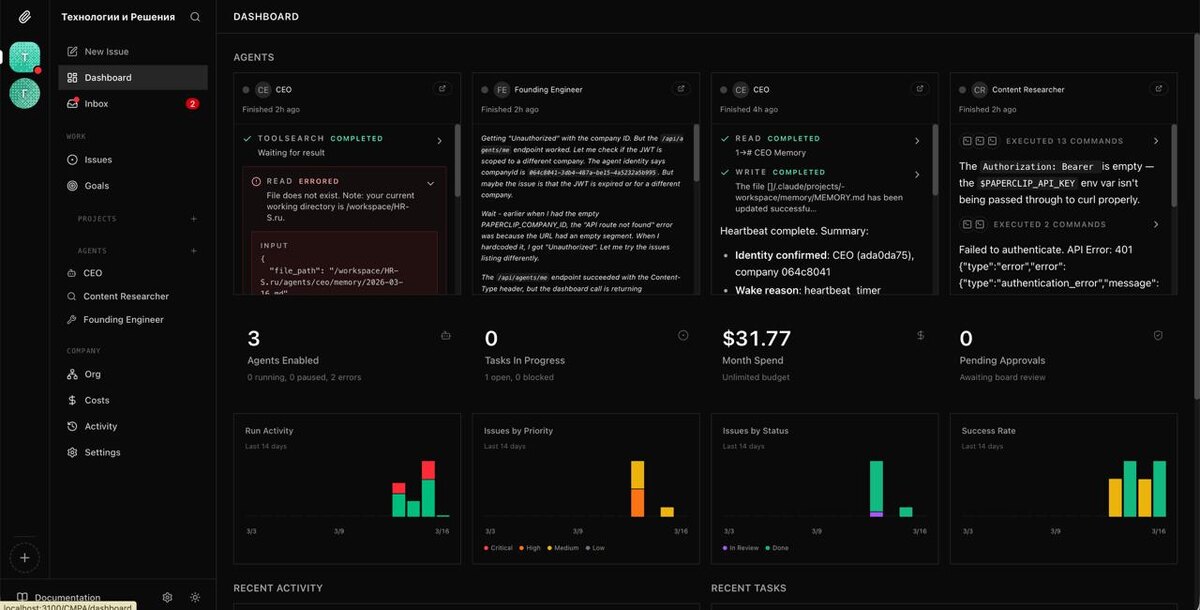Click the Critical legend red dot
The image size is (1200, 610).
tap(486, 548)
